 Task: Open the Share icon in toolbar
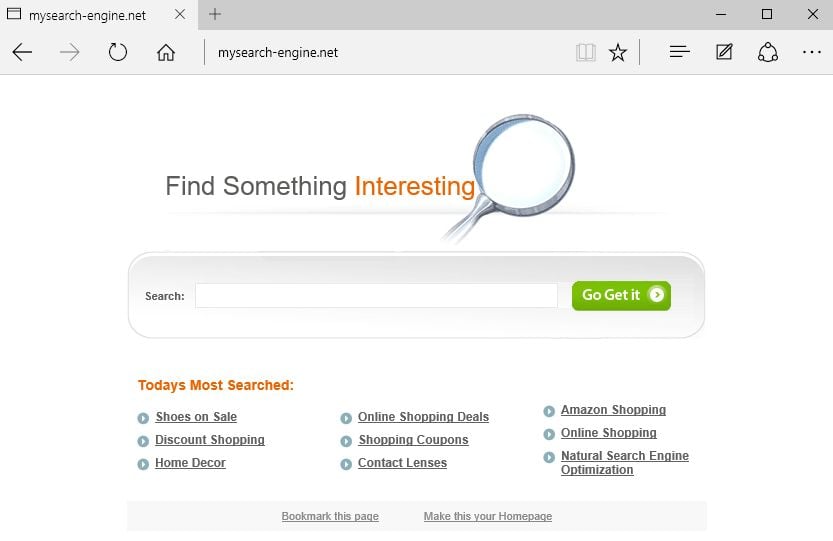[768, 53]
